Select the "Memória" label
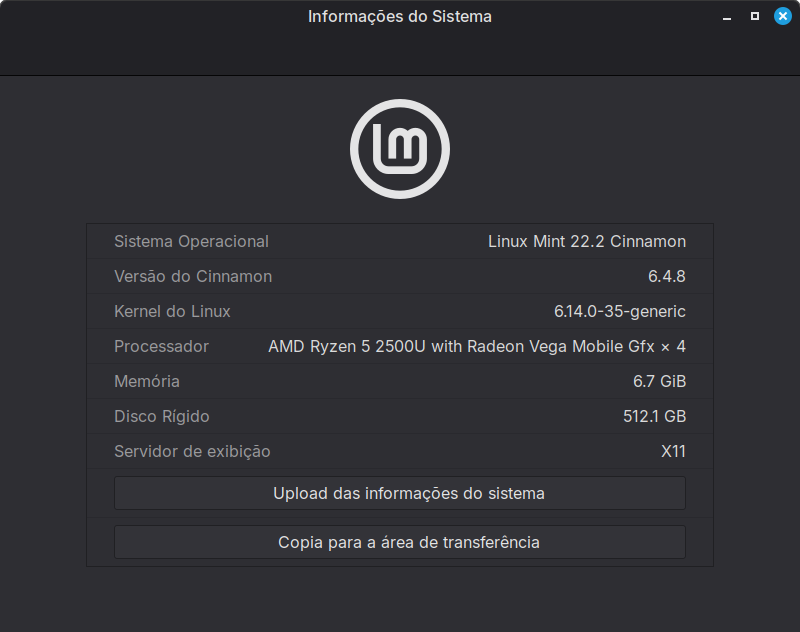 [x=147, y=381]
